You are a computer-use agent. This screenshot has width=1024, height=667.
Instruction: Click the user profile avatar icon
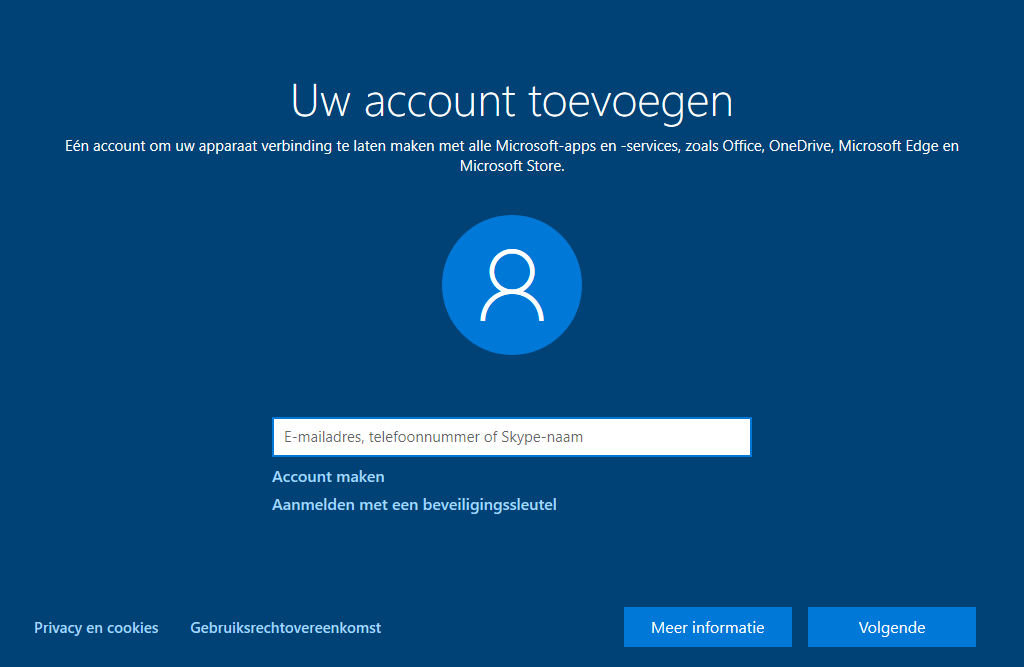tap(512, 285)
